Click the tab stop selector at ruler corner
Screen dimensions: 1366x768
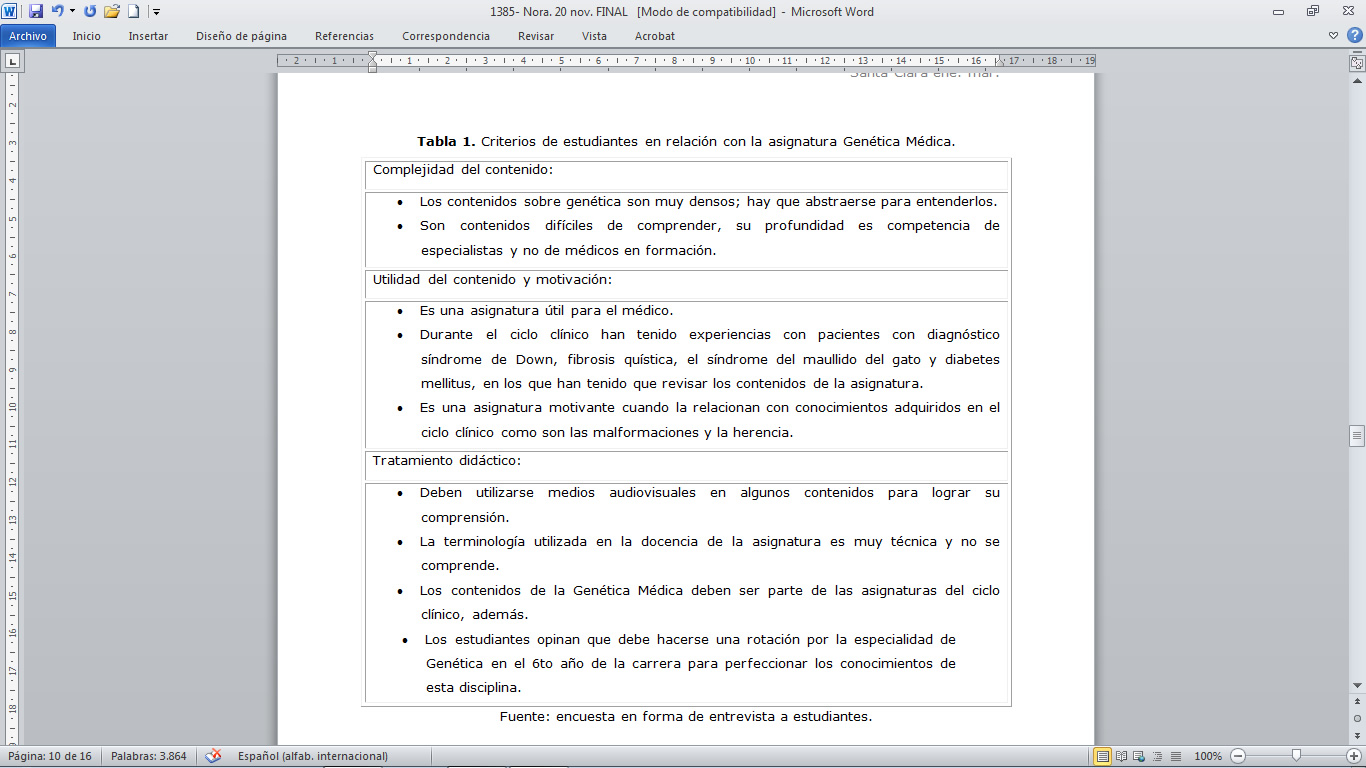(12, 62)
